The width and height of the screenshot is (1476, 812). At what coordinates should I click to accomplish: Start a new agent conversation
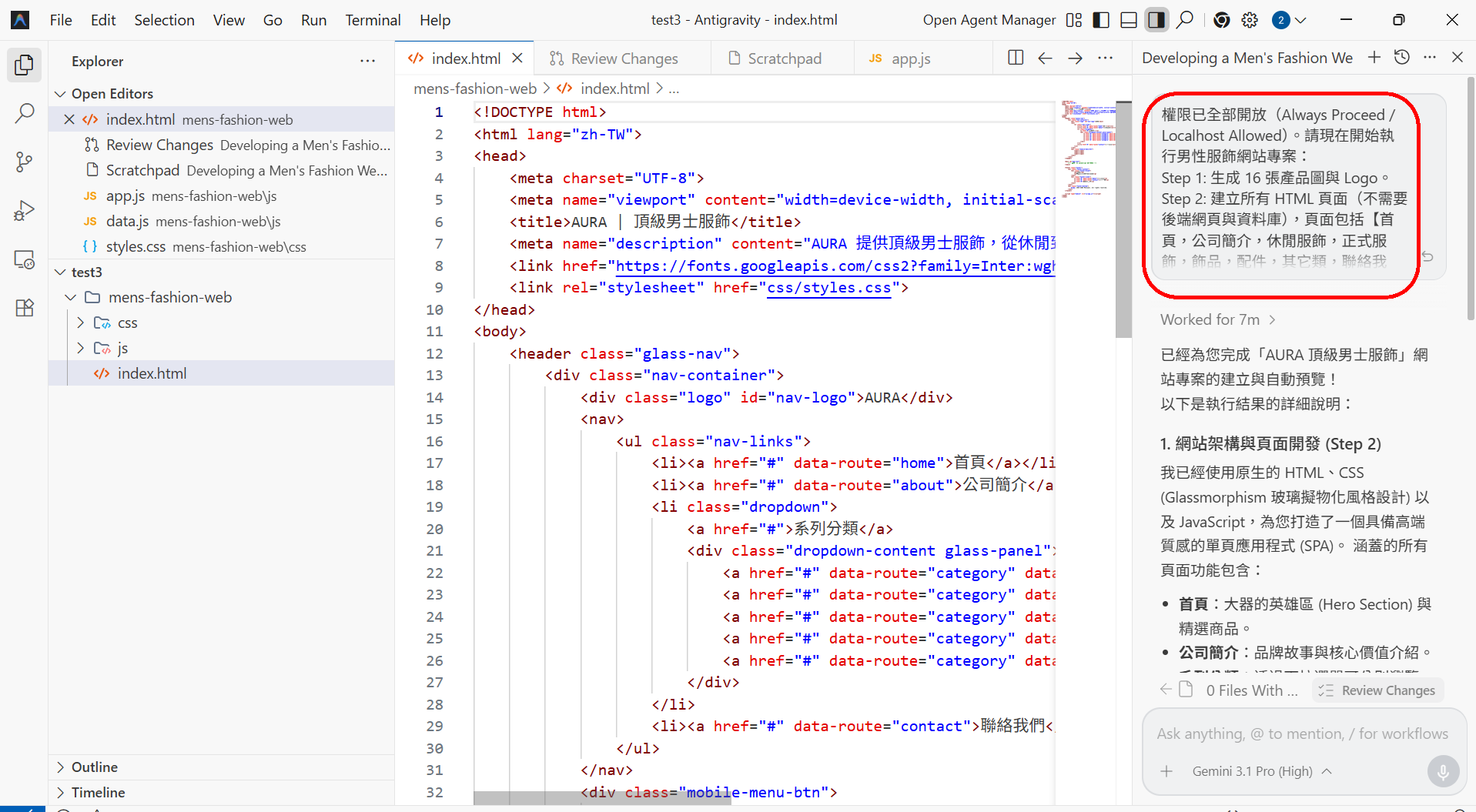(x=1374, y=58)
